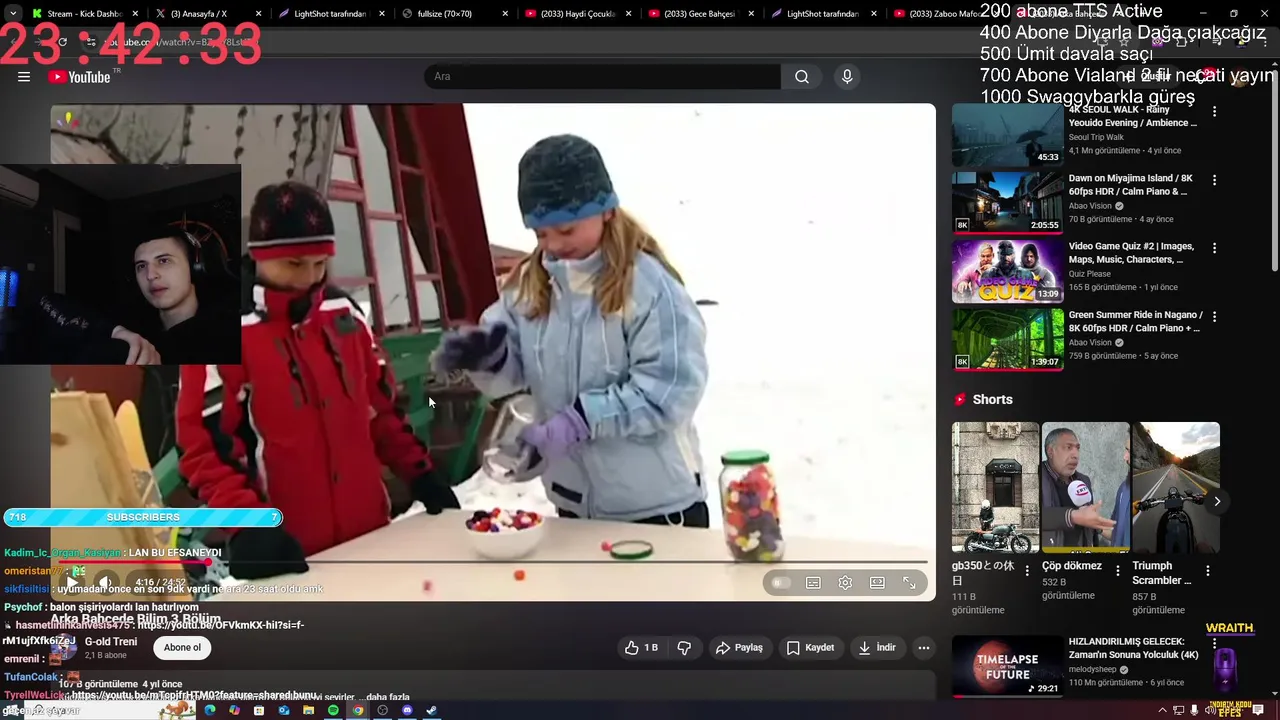Open the Quiz Please channel link
This screenshot has width=1280, height=720.
pos(1089,274)
